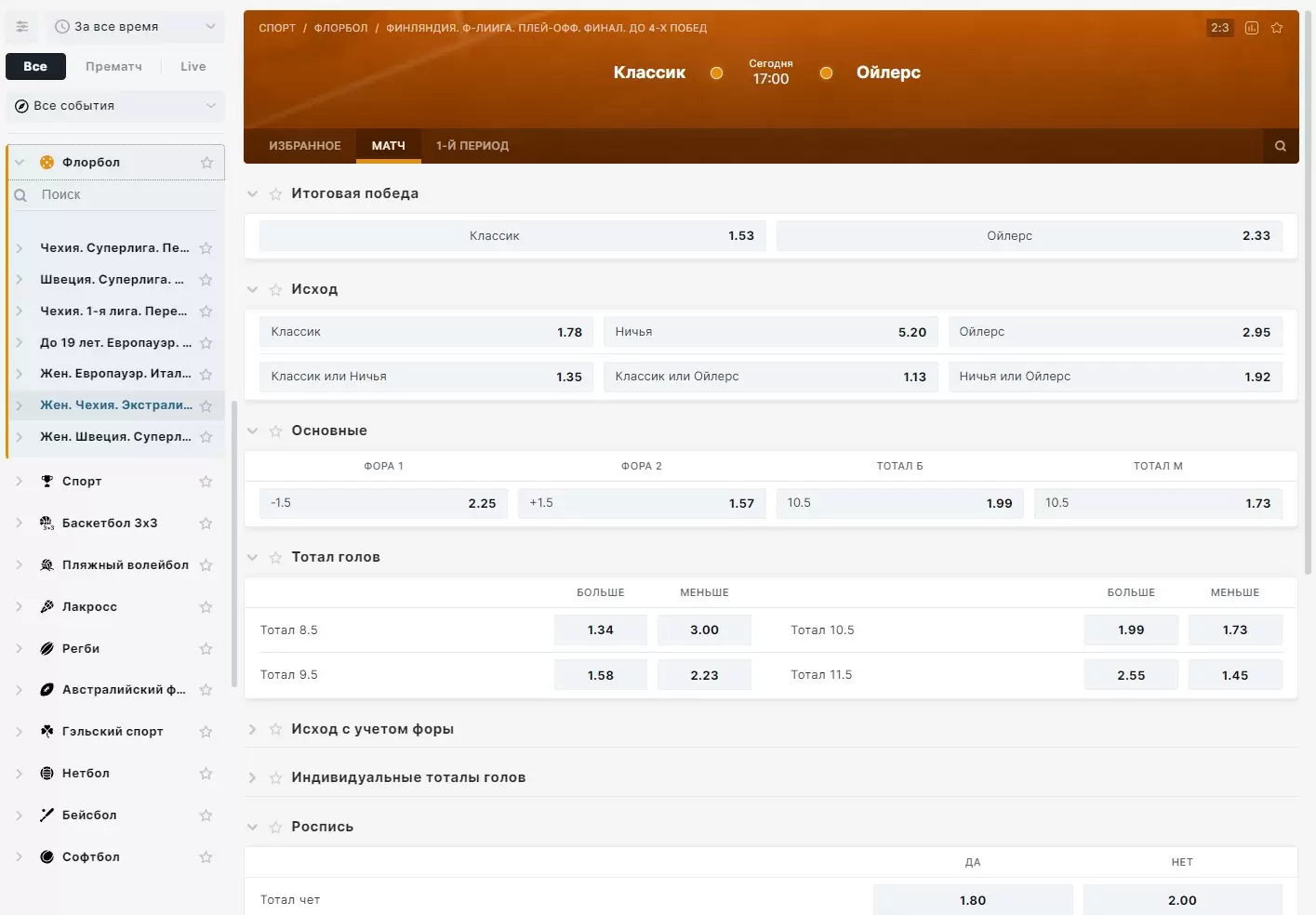Pick Тотал 8.5 больше at 1.34
This screenshot has width=1316, height=915.
[601, 630]
